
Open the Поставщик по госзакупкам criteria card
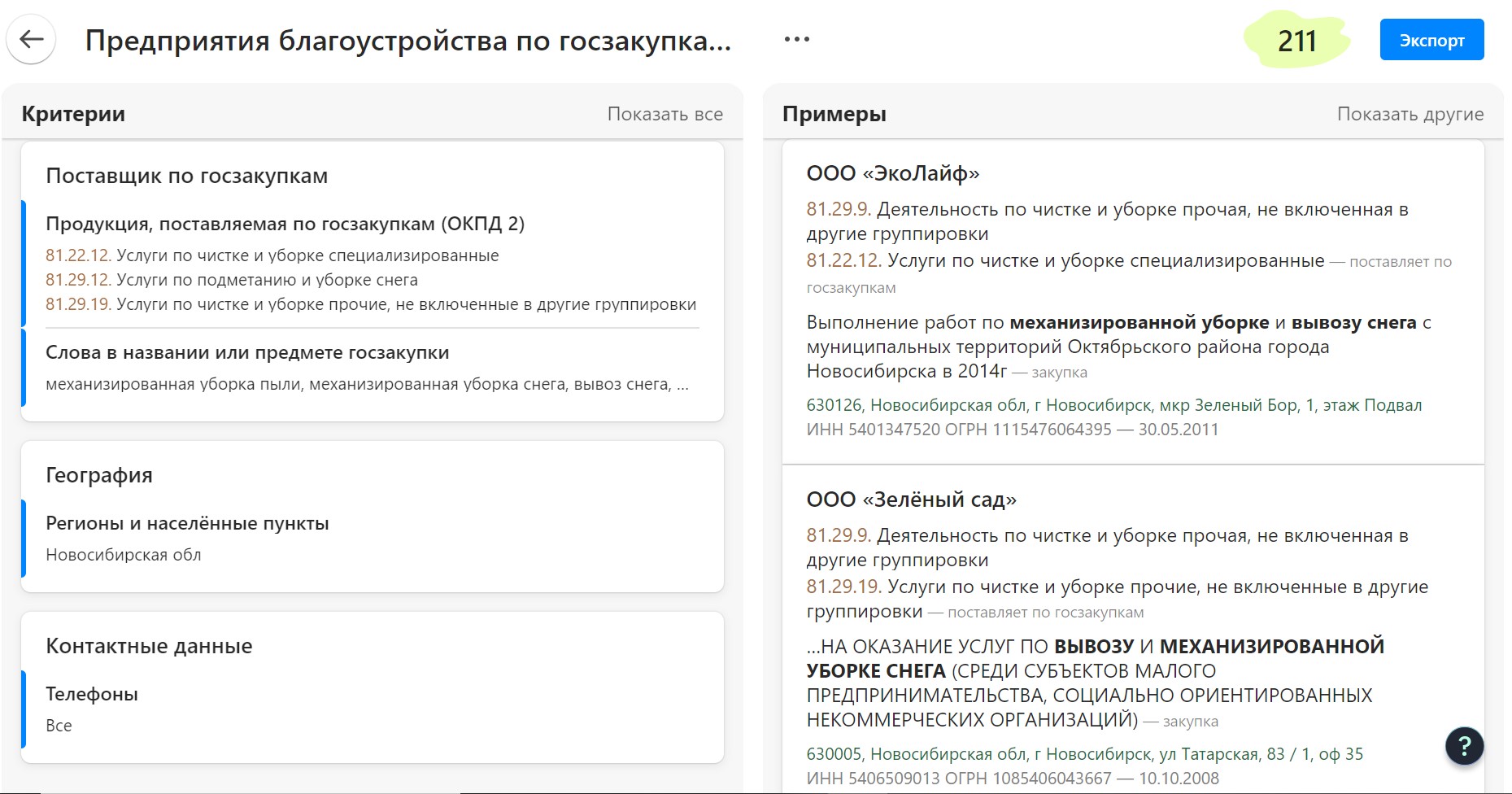(x=186, y=176)
